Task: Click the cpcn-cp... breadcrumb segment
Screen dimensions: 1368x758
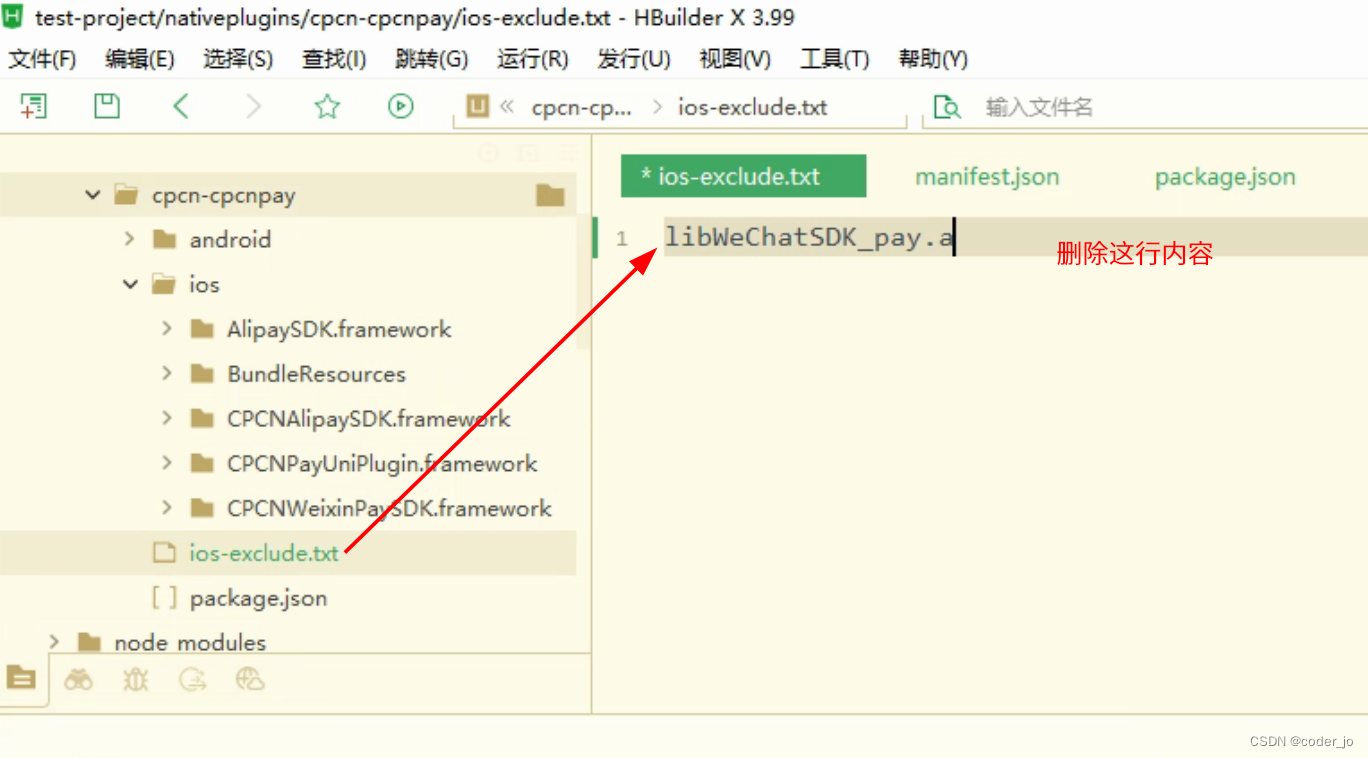Action: pyautogui.click(x=582, y=107)
